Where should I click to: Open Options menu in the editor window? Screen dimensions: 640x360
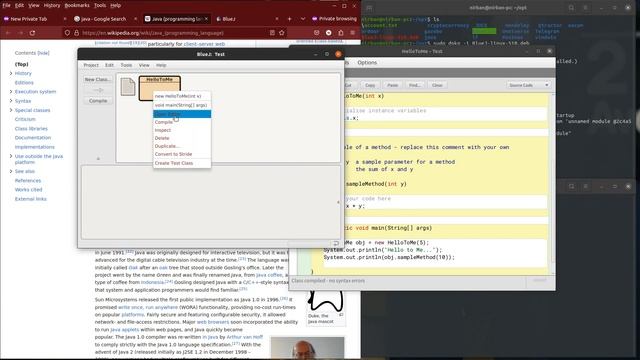[367, 62]
